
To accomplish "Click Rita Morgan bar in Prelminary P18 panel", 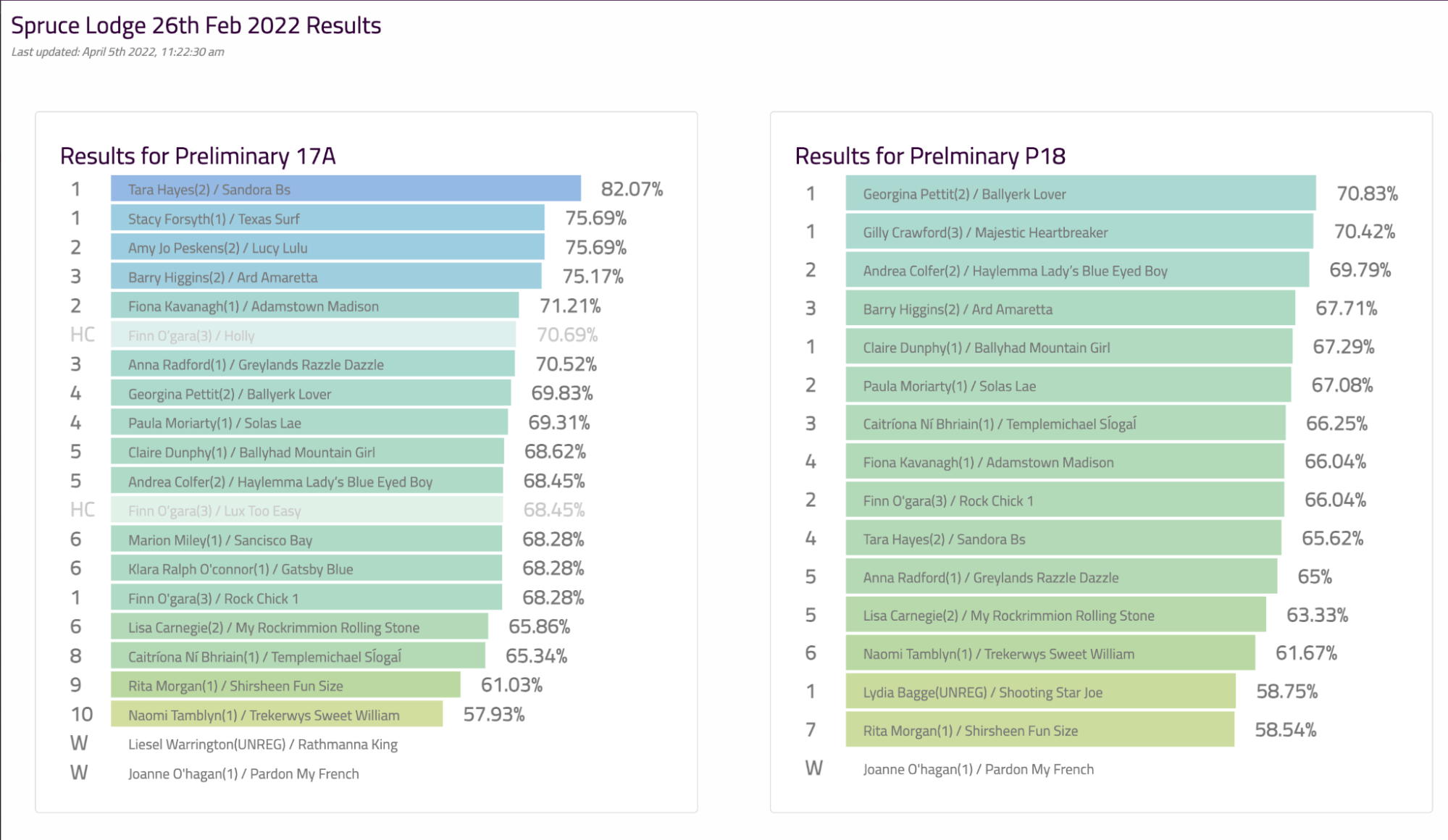I will click(1039, 730).
